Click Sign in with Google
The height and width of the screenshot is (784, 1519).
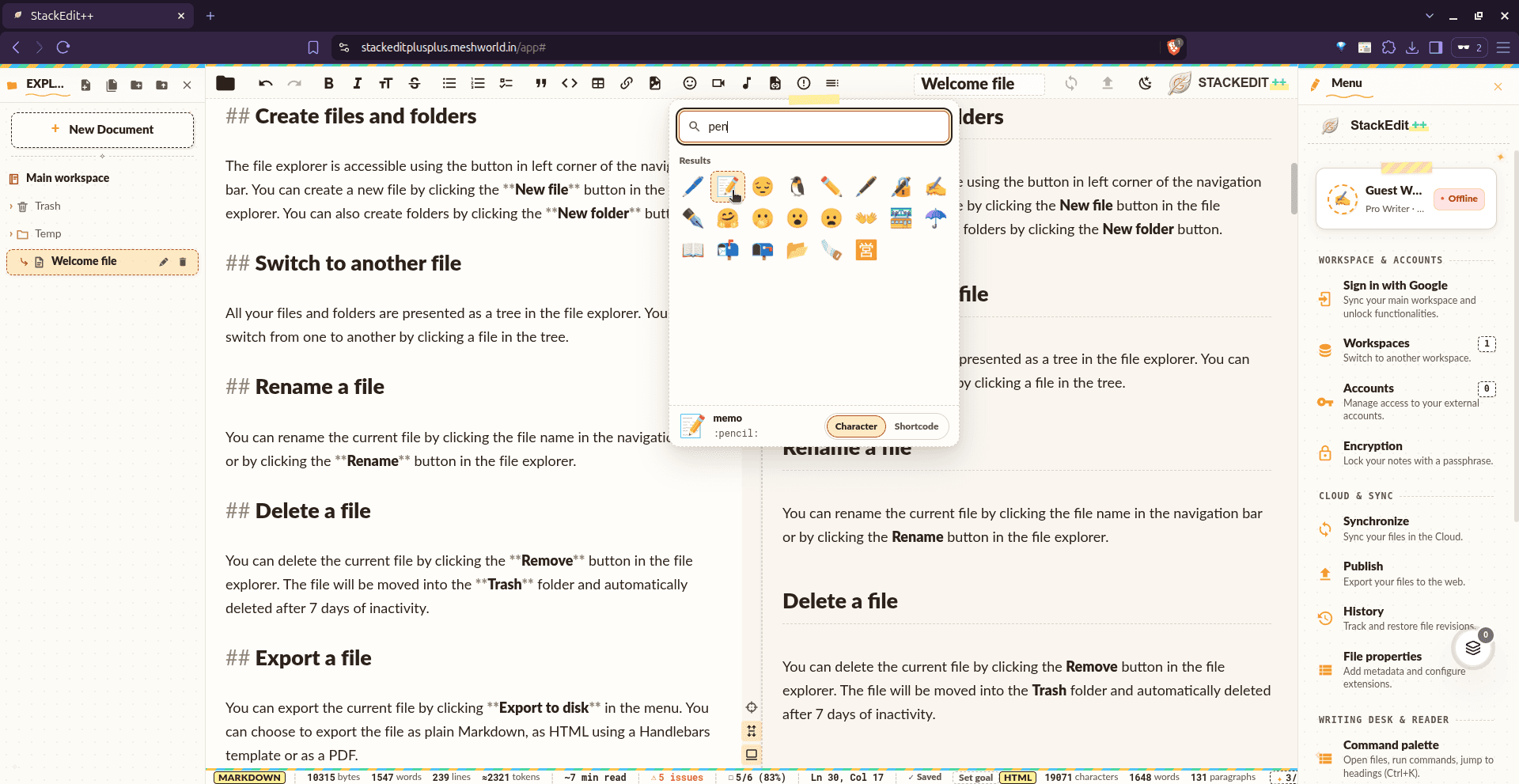[x=1406, y=299]
